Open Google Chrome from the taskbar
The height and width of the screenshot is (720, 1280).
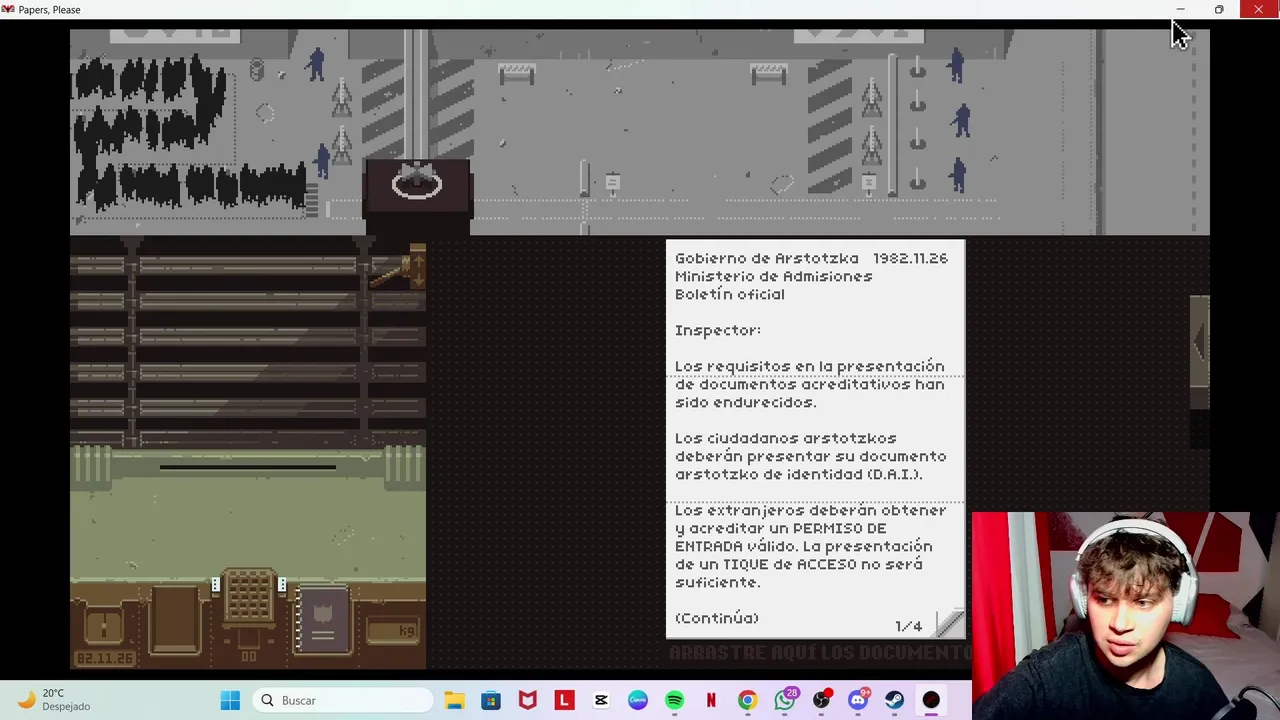748,701
